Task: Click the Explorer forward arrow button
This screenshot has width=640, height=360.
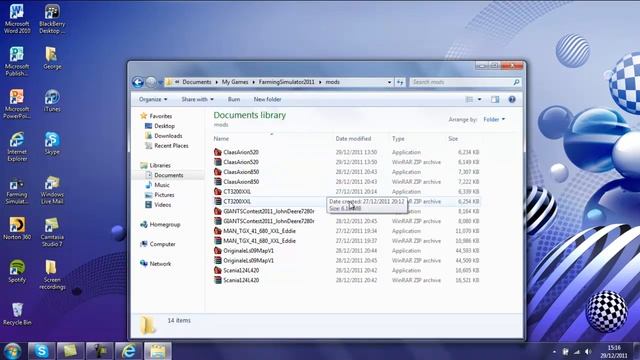Action: 151,82
